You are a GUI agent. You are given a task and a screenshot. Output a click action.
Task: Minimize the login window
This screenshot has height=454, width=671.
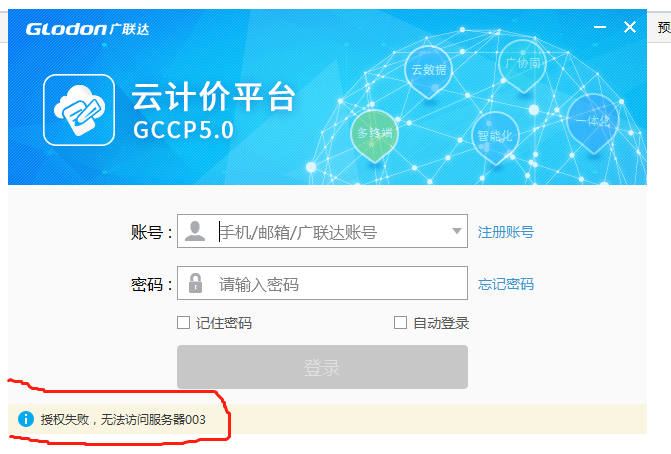click(x=600, y=27)
